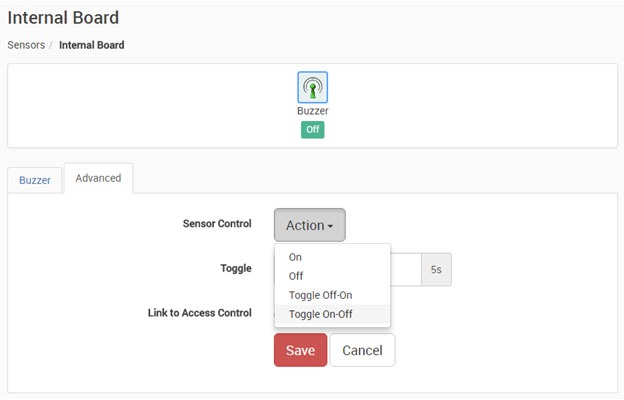Click the Toggle field label
The width and height of the screenshot is (624, 400).
point(236,268)
